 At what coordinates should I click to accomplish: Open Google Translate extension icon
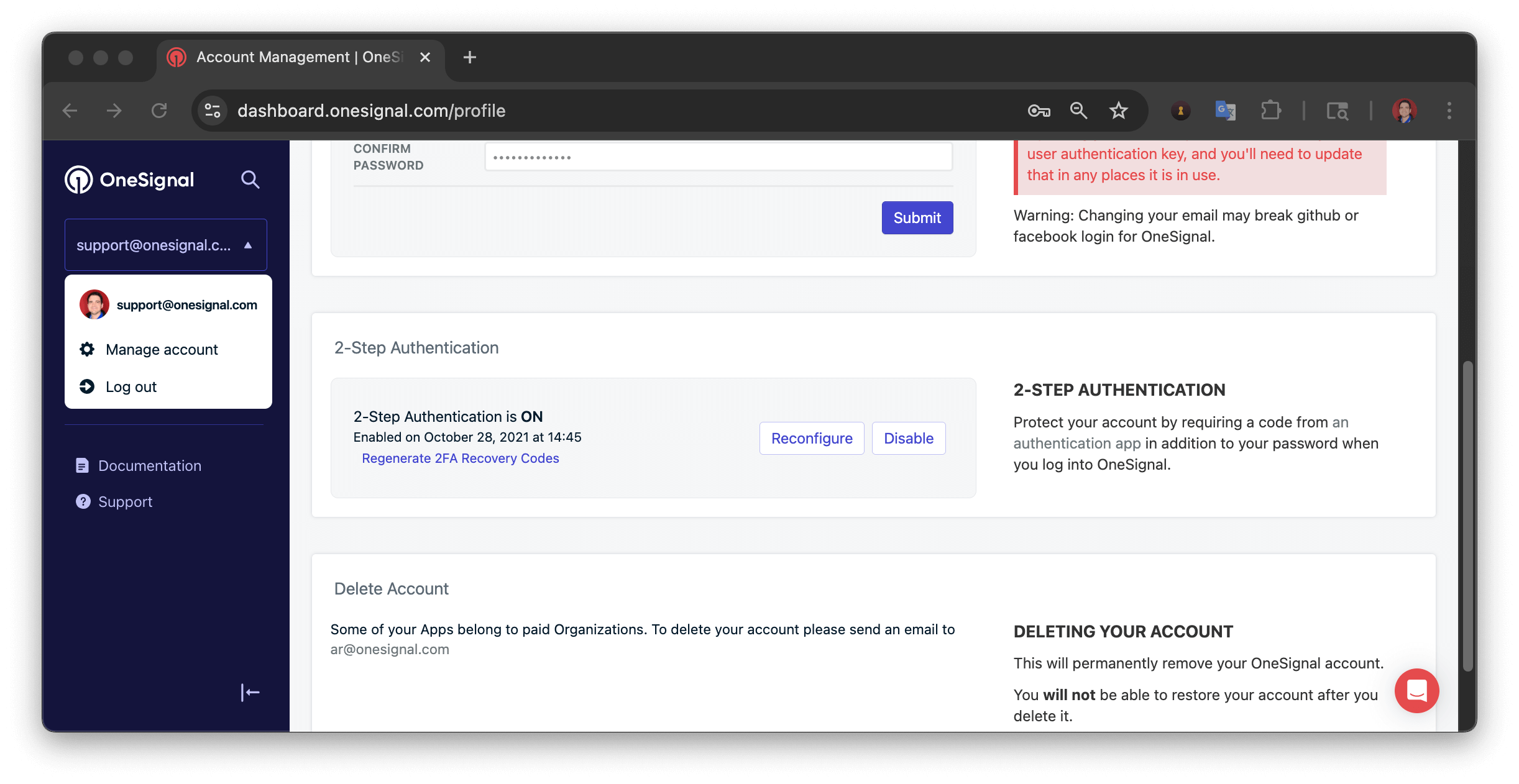tap(1225, 111)
